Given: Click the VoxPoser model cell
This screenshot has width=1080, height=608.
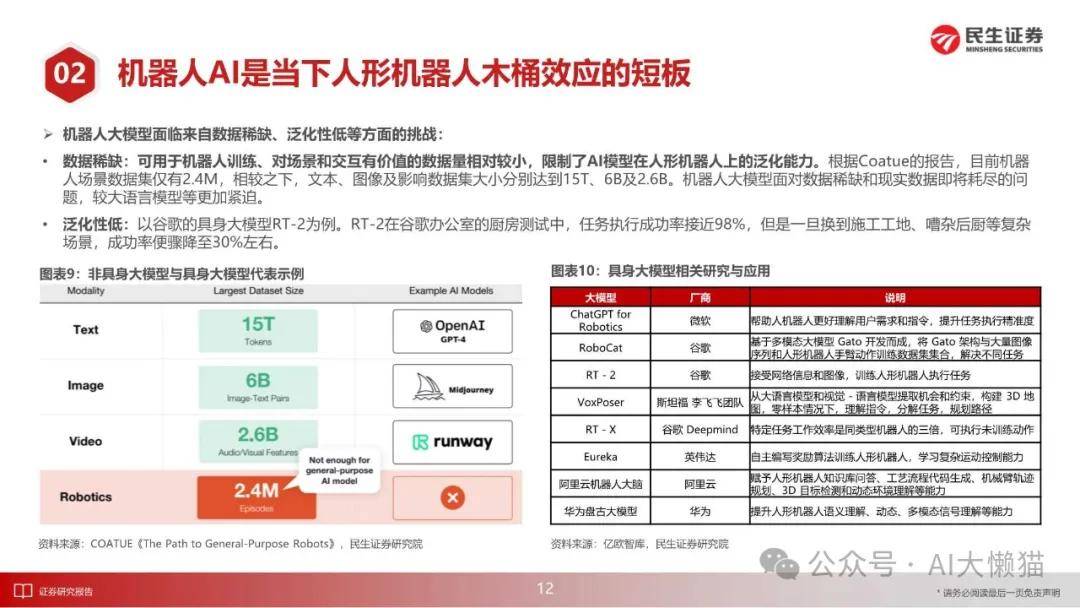Looking at the screenshot, I should (601, 402).
